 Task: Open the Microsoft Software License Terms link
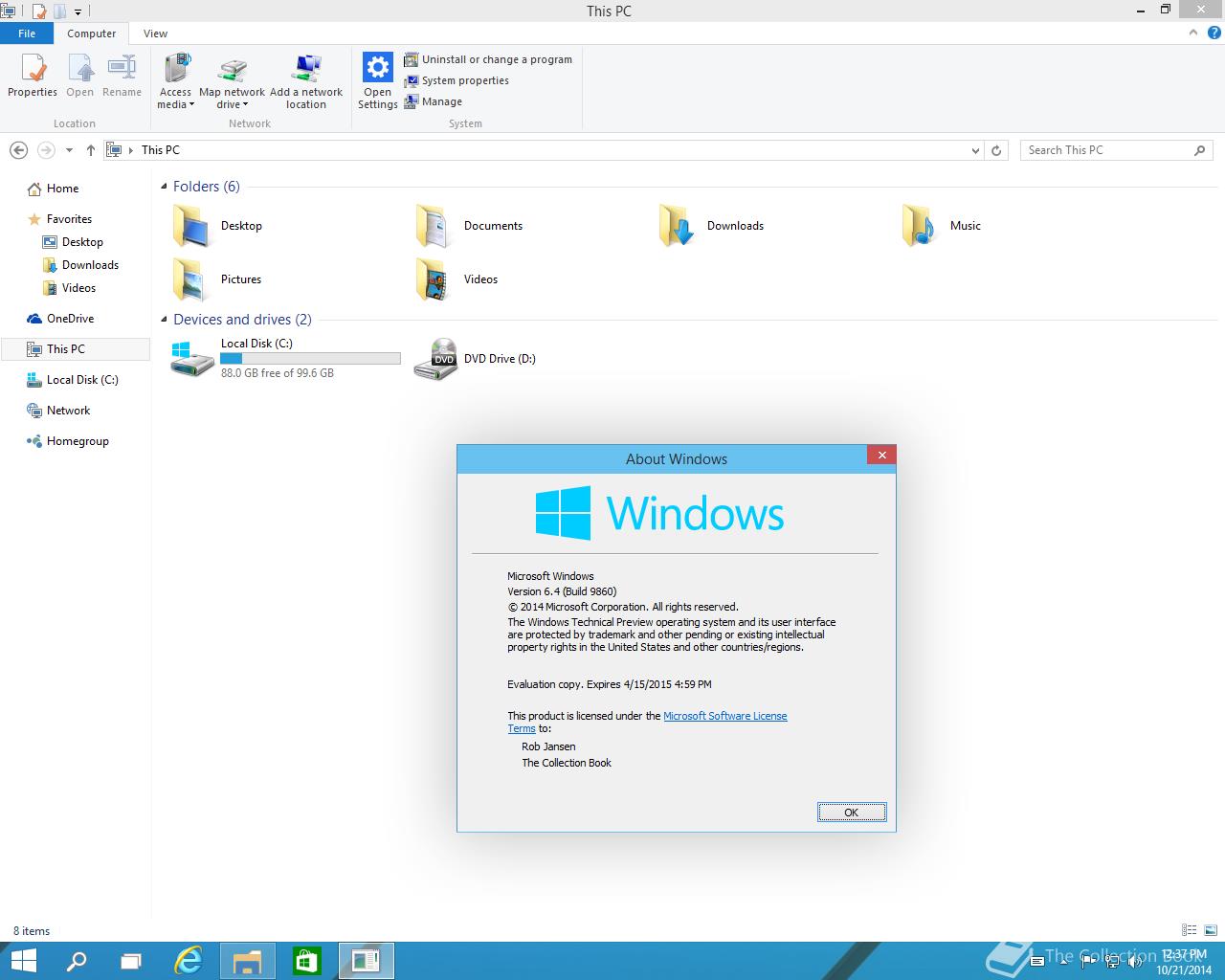(724, 716)
